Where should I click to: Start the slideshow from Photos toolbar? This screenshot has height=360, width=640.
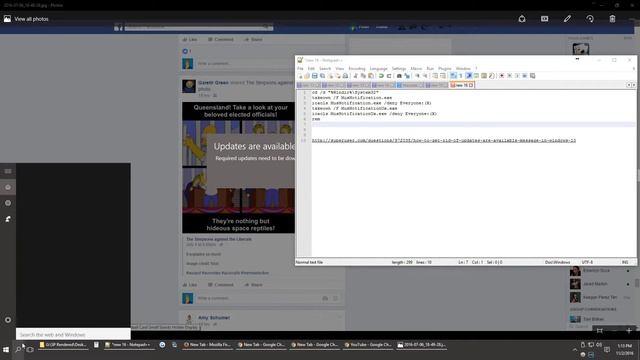[x=544, y=19]
